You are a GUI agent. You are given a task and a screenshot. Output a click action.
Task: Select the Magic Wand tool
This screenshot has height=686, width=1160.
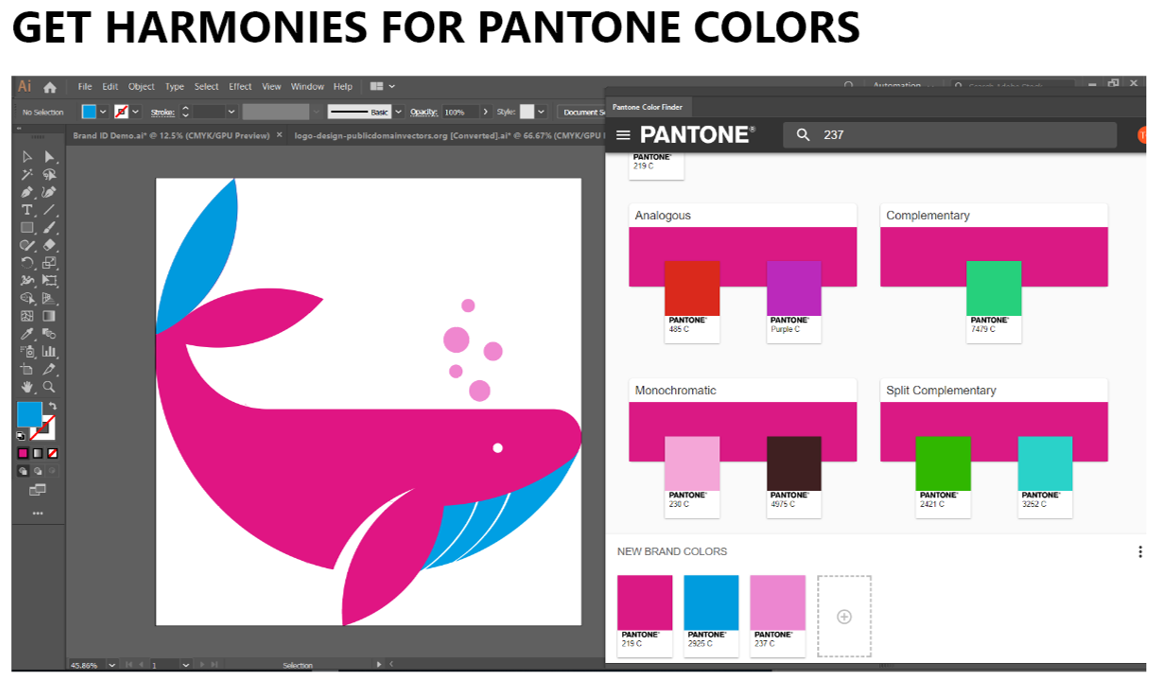pyautogui.click(x=27, y=175)
